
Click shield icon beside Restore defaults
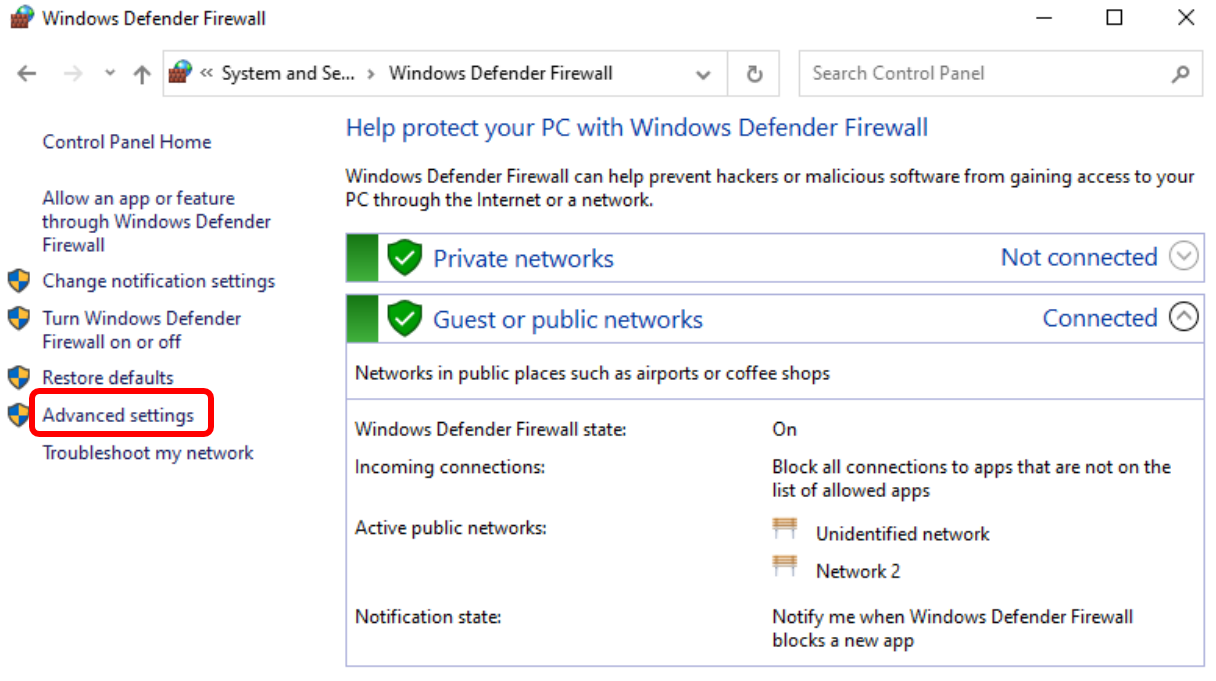point(19,377)
